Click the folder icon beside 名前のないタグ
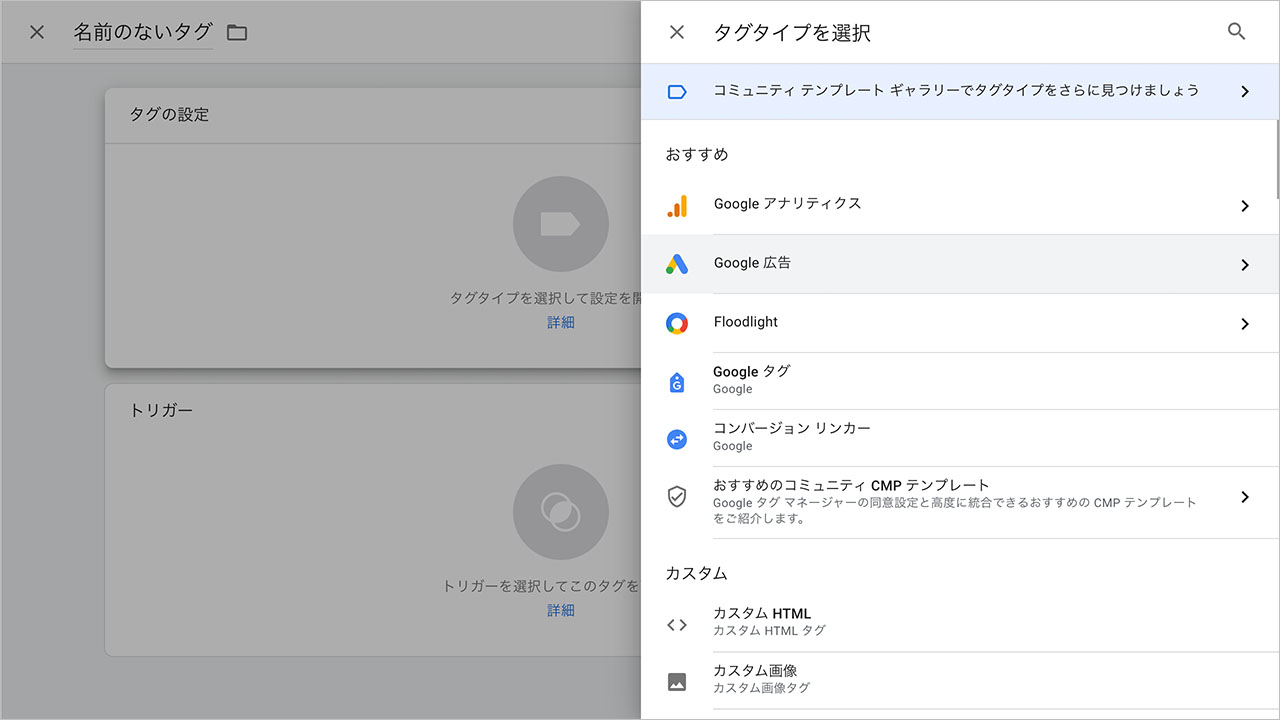Viewport: 1280px width, 720px height. tap(236, 31)
